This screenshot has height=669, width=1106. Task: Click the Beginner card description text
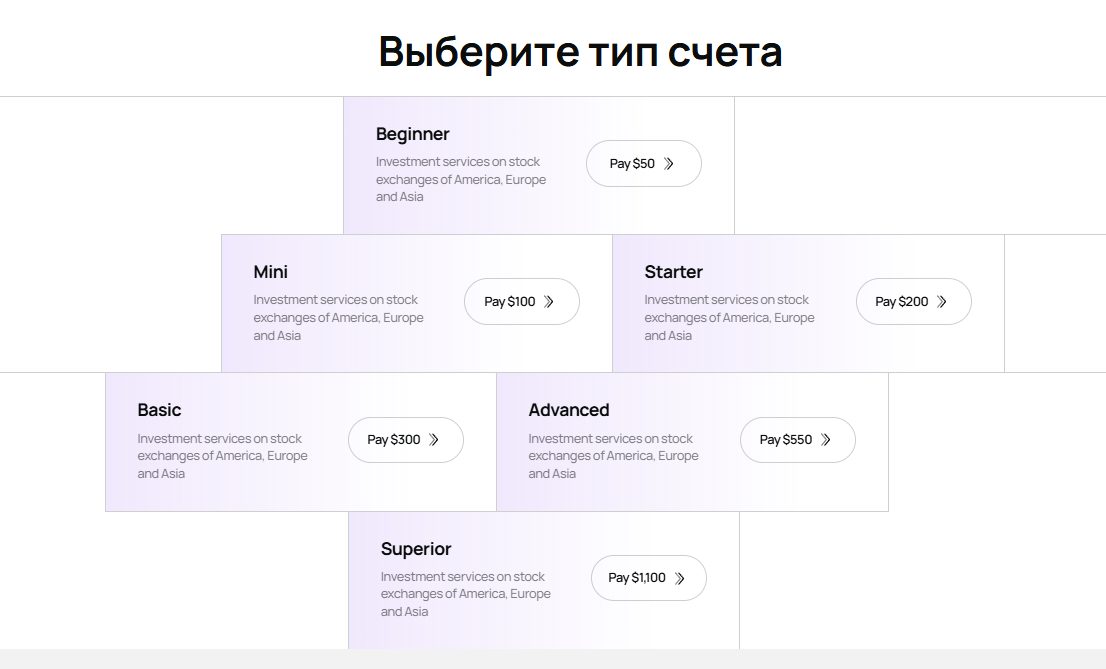coord(461,179)
